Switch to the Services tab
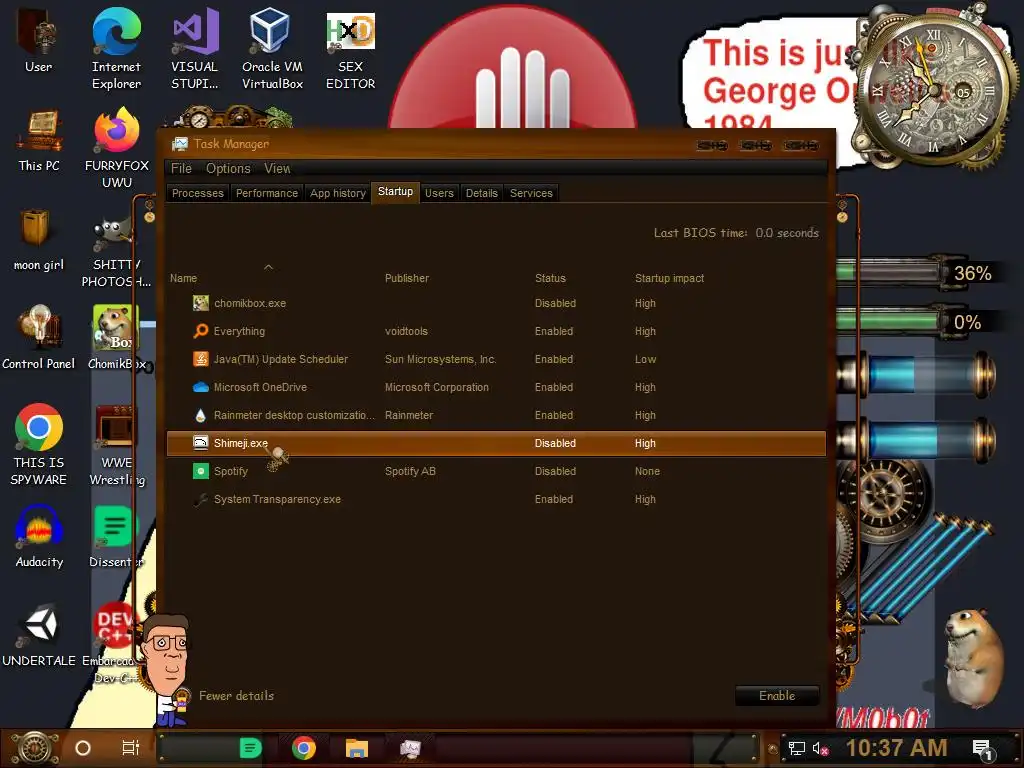Viewport: 1024px width, 768px height. (531, 193)
